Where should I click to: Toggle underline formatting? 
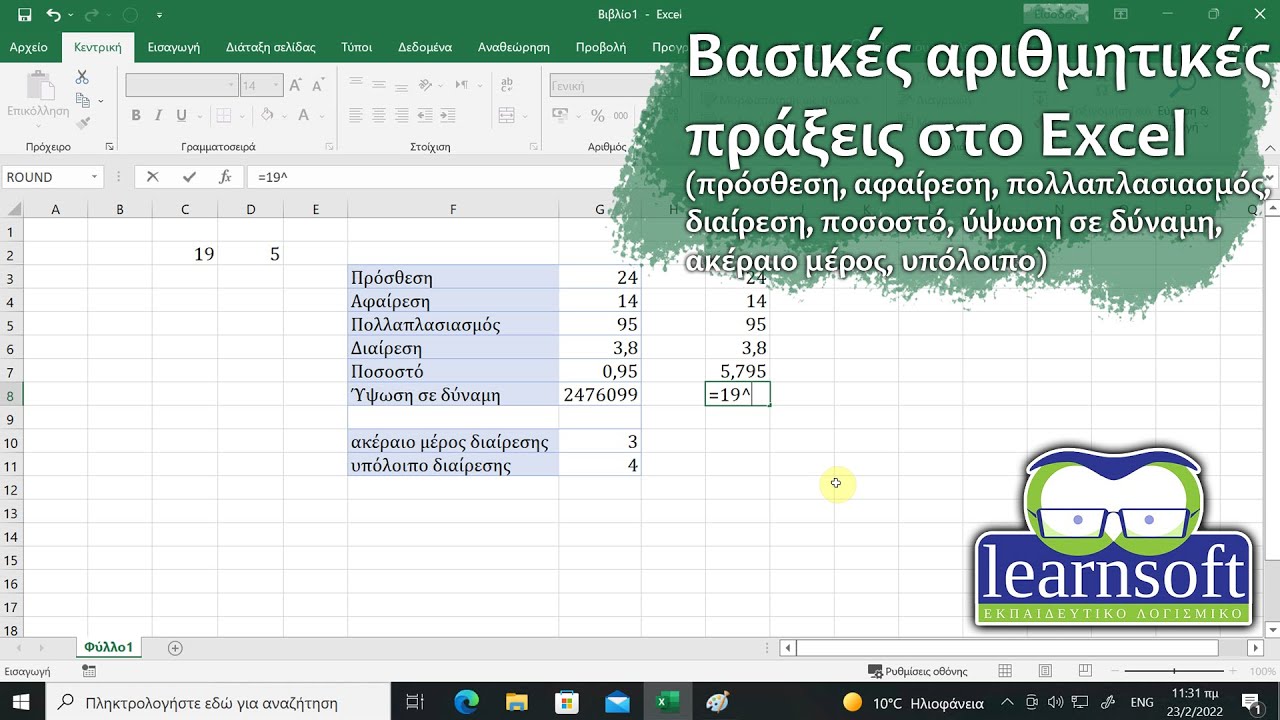(182, 115)
